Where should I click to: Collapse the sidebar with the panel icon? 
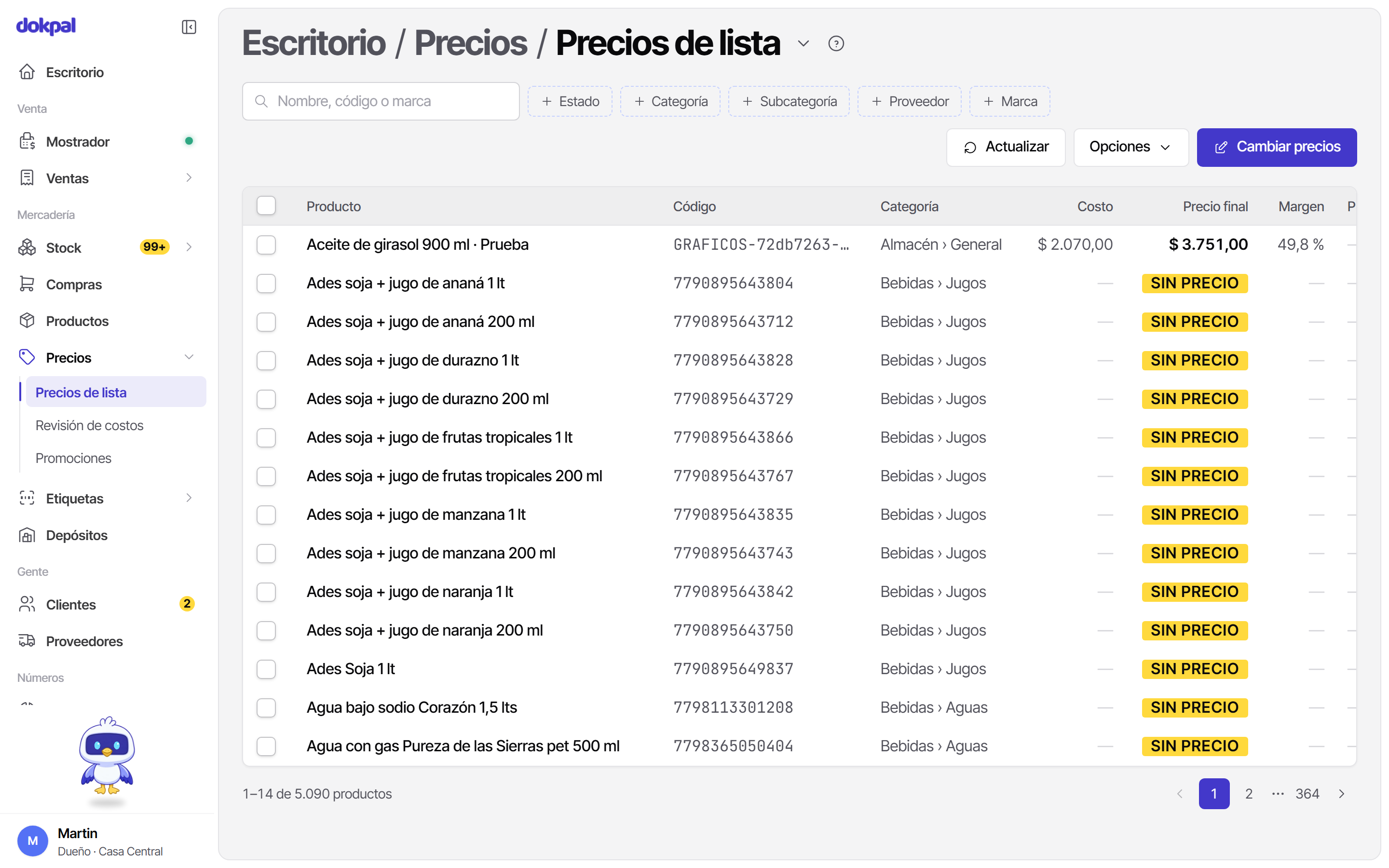click(189, 27)
